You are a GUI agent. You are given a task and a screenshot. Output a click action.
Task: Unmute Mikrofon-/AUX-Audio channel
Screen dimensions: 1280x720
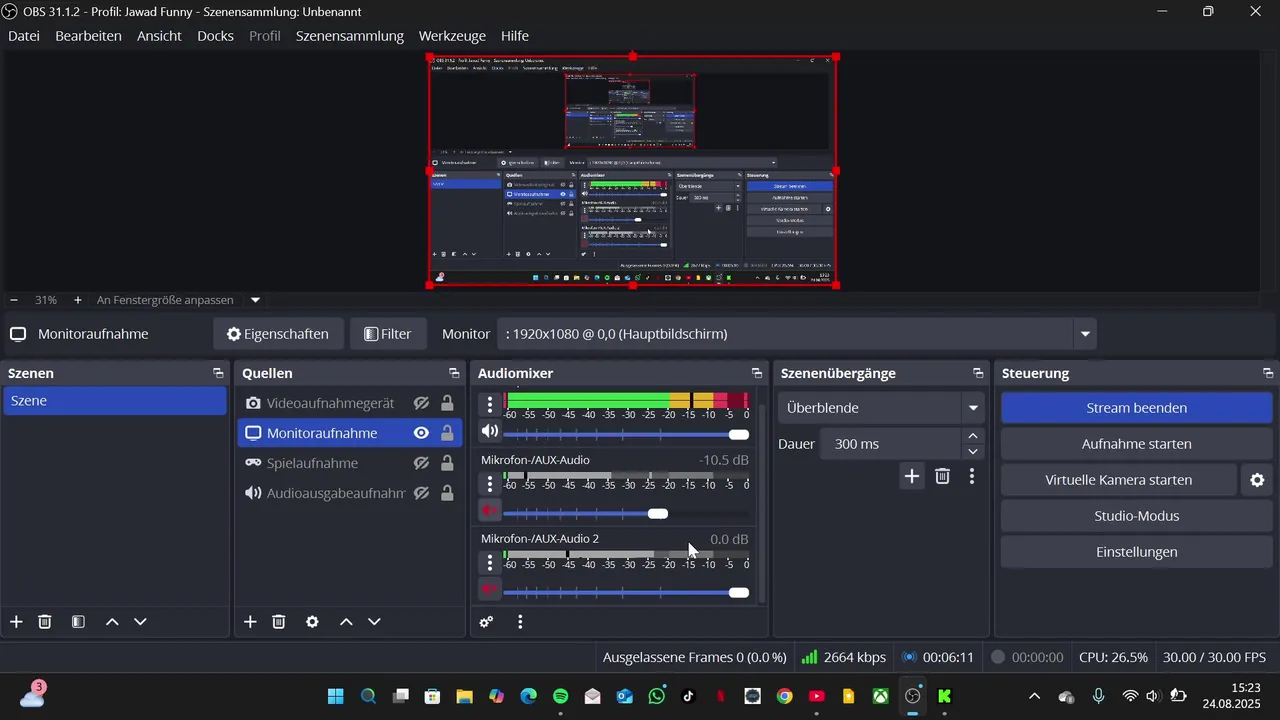(489, 512)
